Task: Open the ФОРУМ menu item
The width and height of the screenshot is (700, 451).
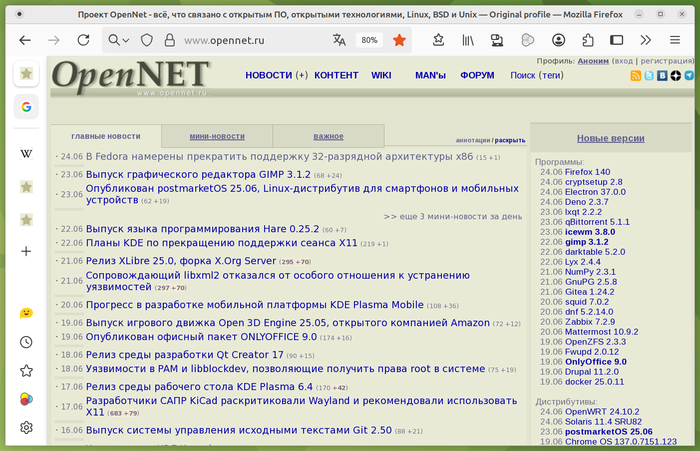Action: pos(477,75)
